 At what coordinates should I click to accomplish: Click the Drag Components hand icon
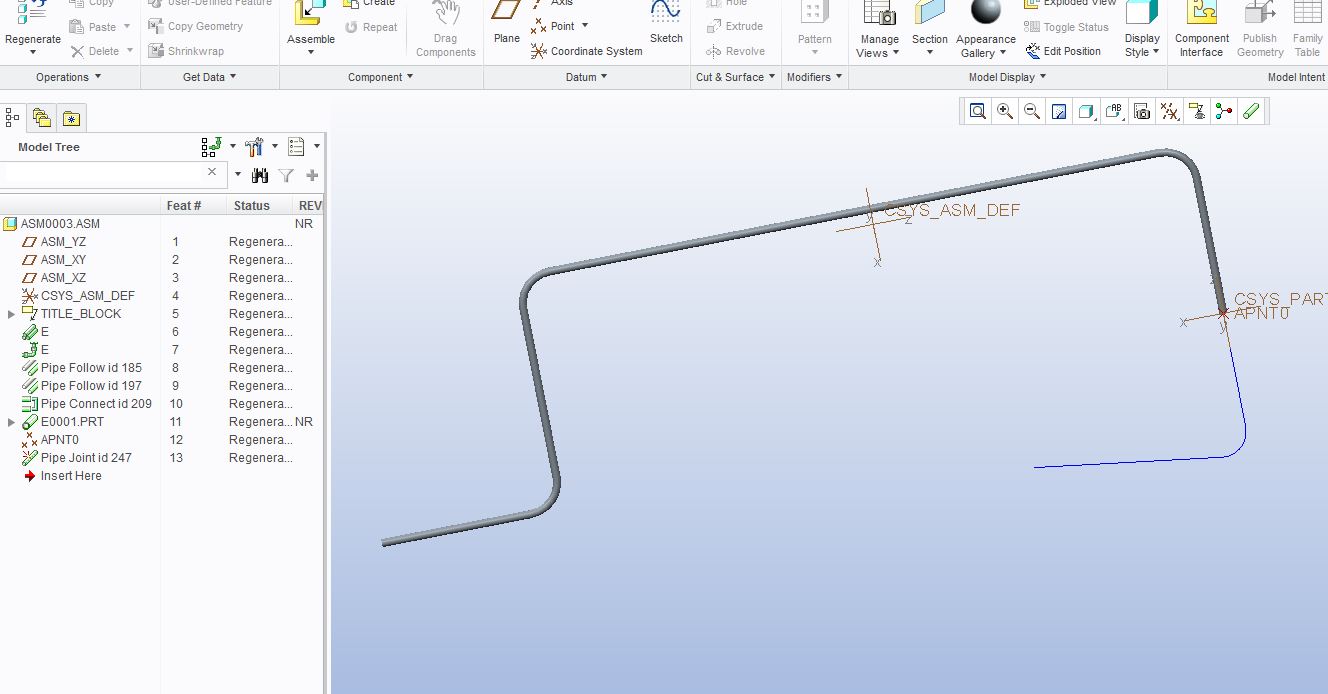tap(446, 15)
